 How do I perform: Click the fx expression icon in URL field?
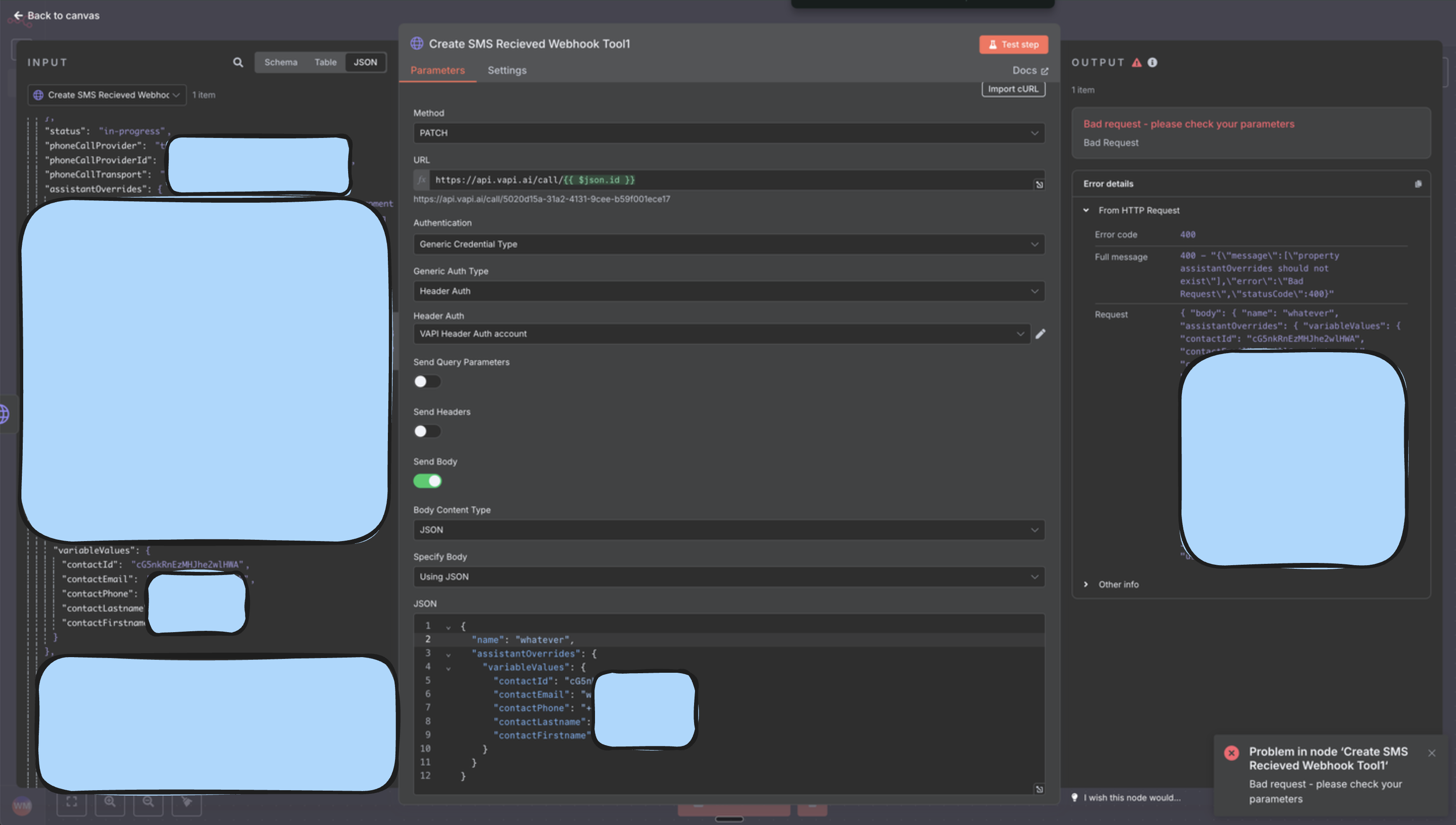tap(421, 179)
